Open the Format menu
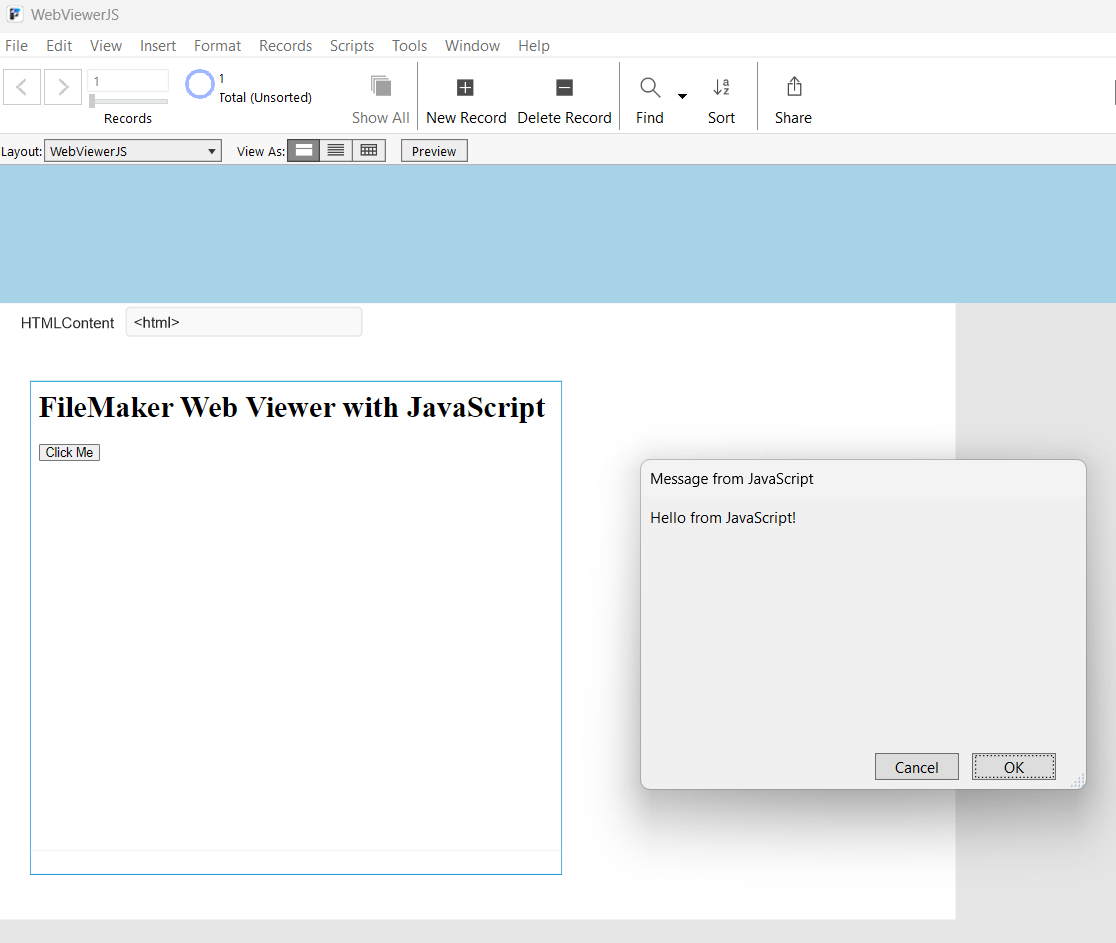 tap(217, 46)
